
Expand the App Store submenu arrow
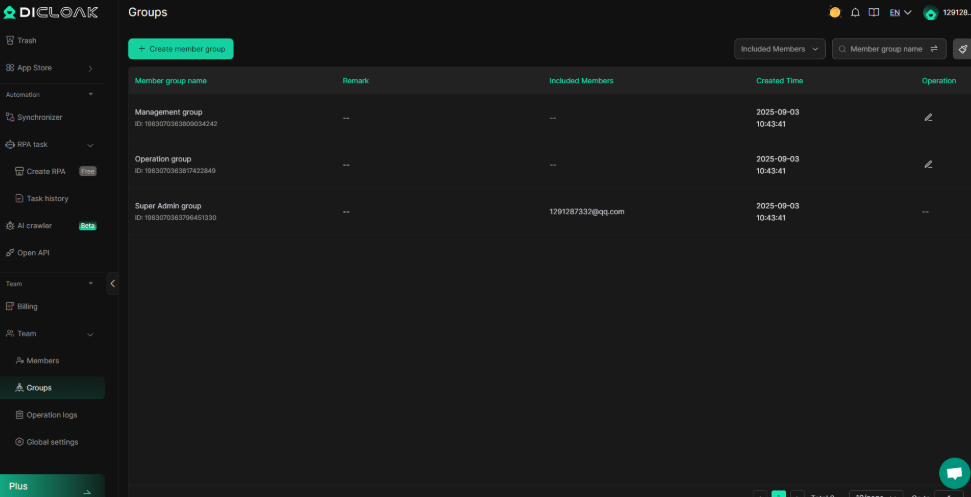(x=90, y=68)
